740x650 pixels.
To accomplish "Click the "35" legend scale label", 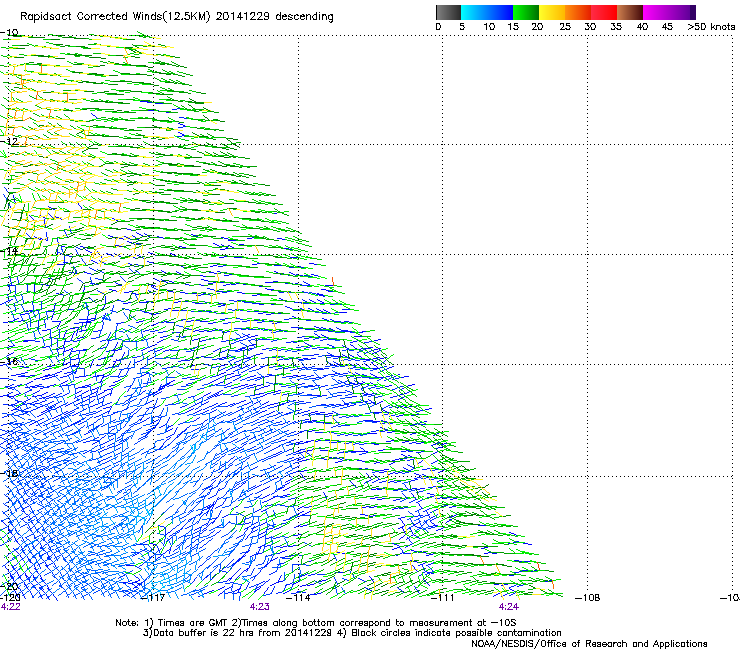I will pyautogui.click(x=616, y=27).
